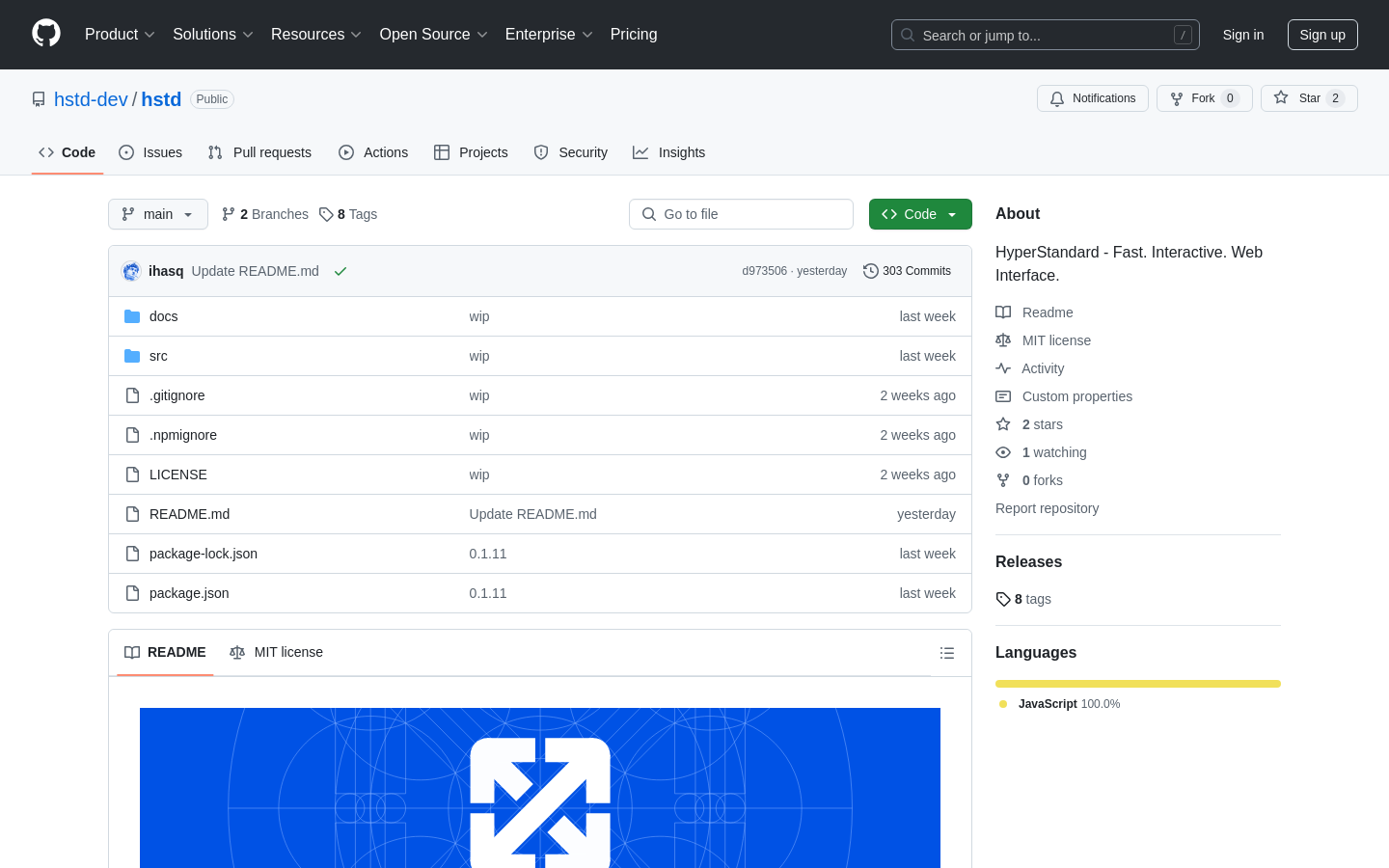Click the docs folder icon

pyautogui.click(x=132, y=316)
